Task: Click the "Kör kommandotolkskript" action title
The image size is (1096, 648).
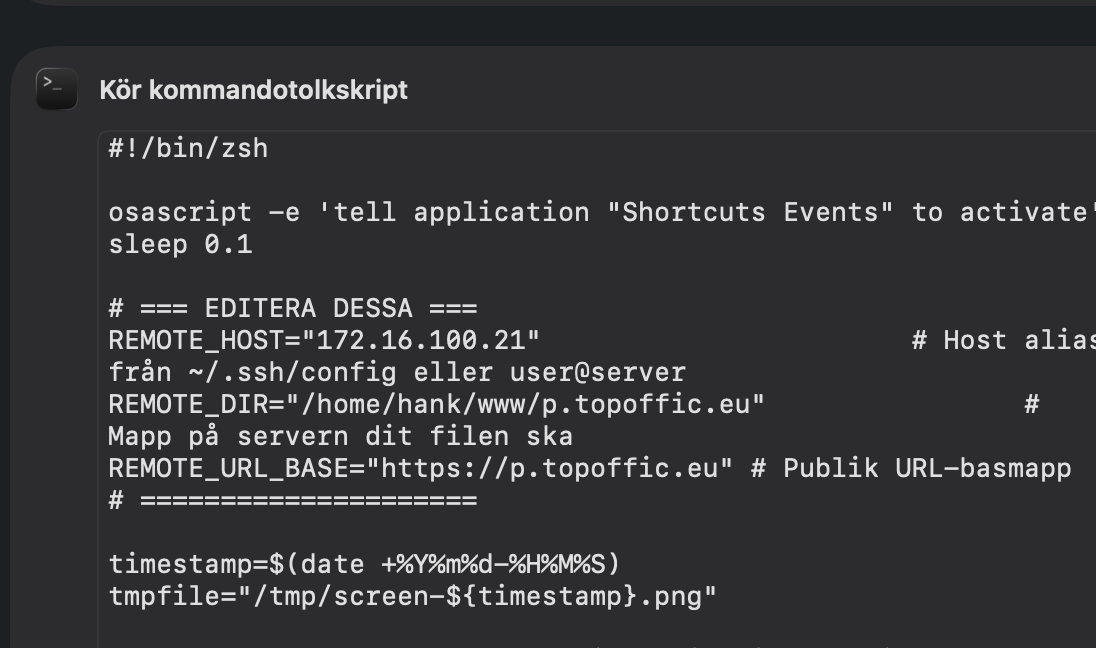Action: point(253,90)
